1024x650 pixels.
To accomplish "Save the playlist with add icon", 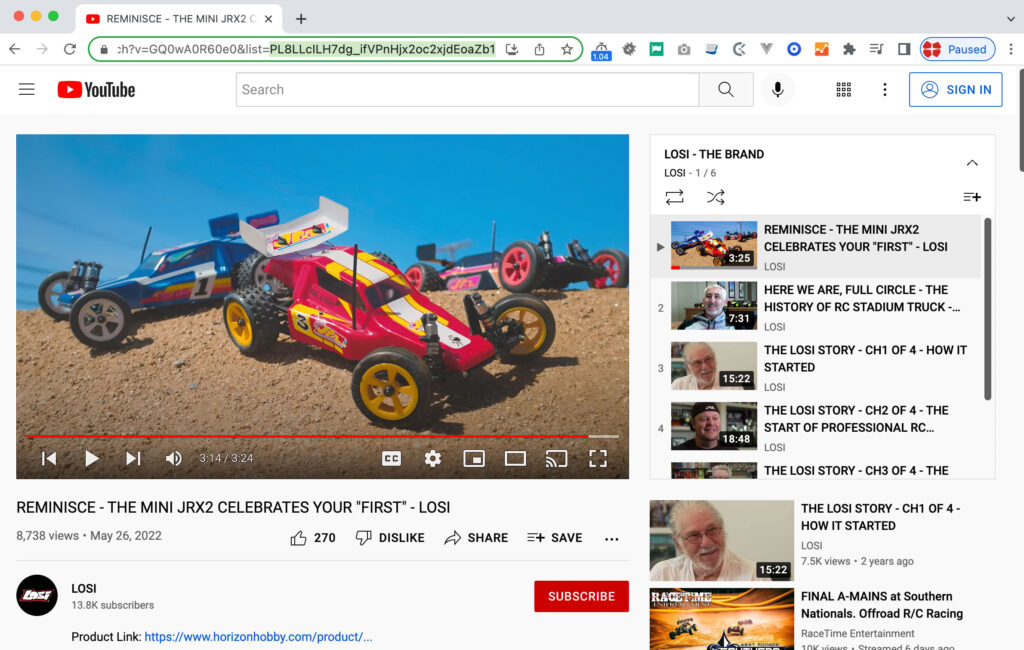I will pos(972,197).
